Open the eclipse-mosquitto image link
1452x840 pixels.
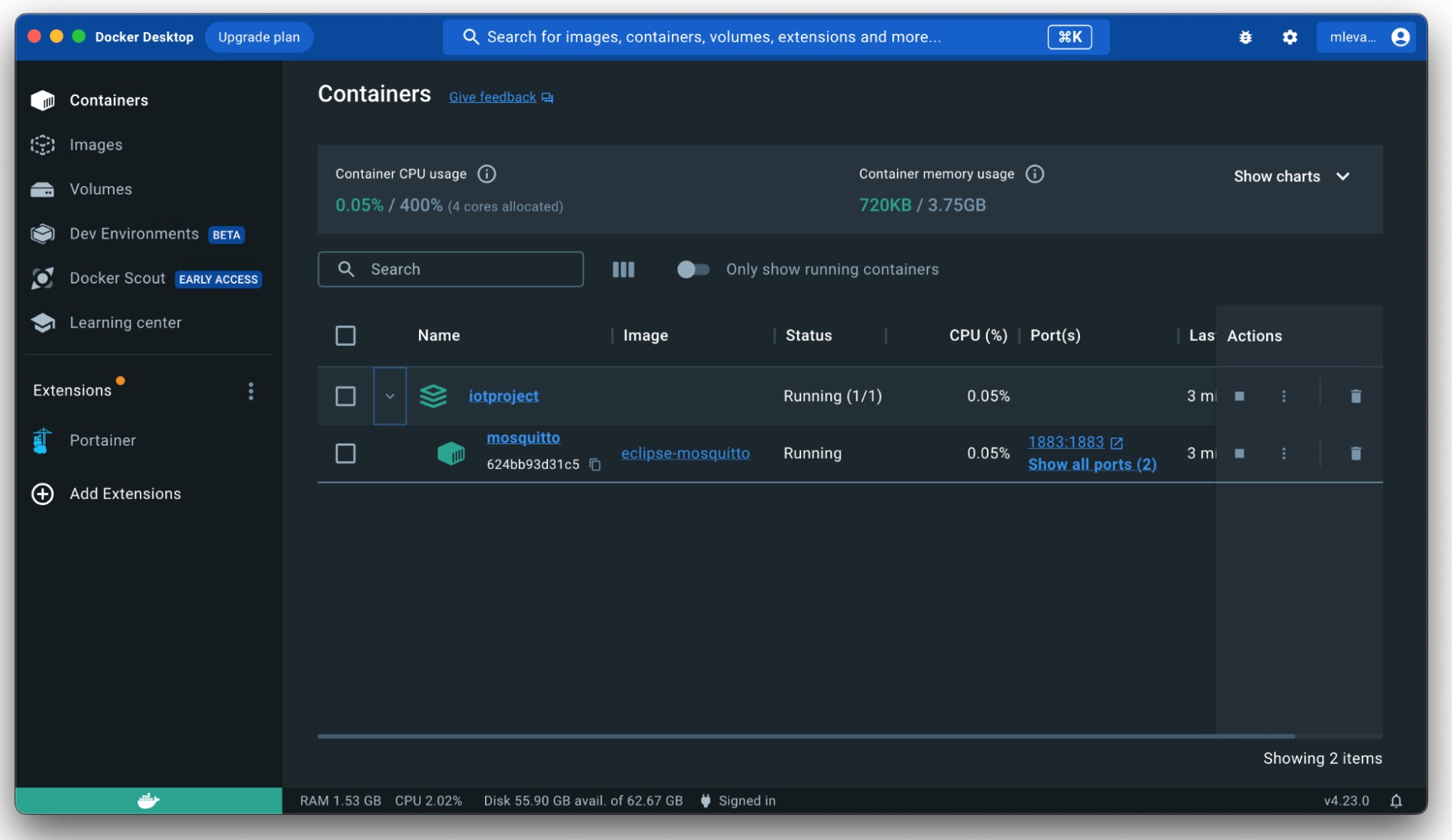pyautogui.click(x=685, y=453)
